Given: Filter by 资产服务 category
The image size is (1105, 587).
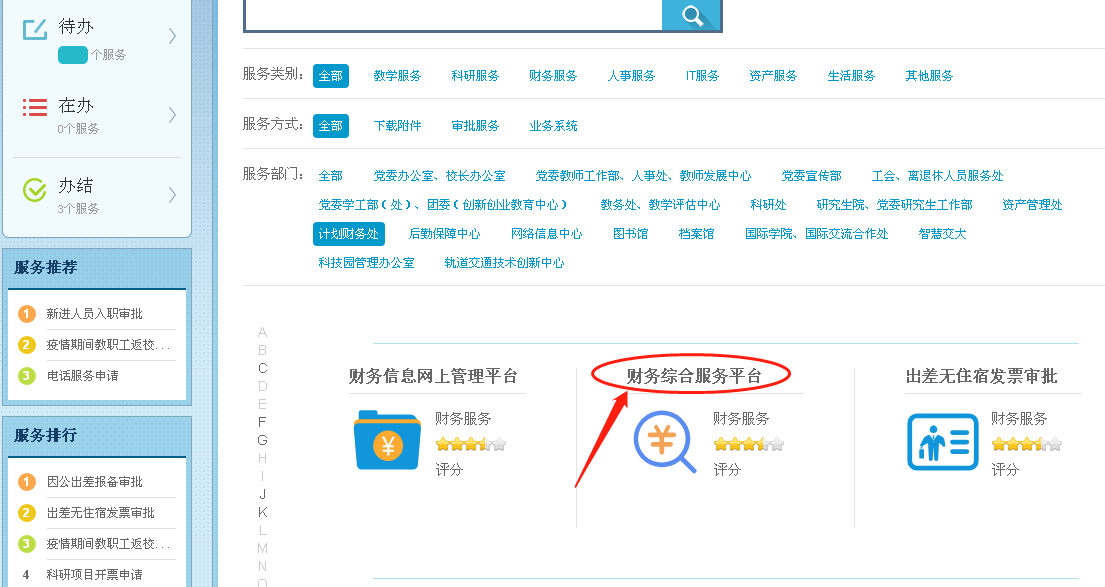Looking at the screenshot, I should (x=773, y=75).
